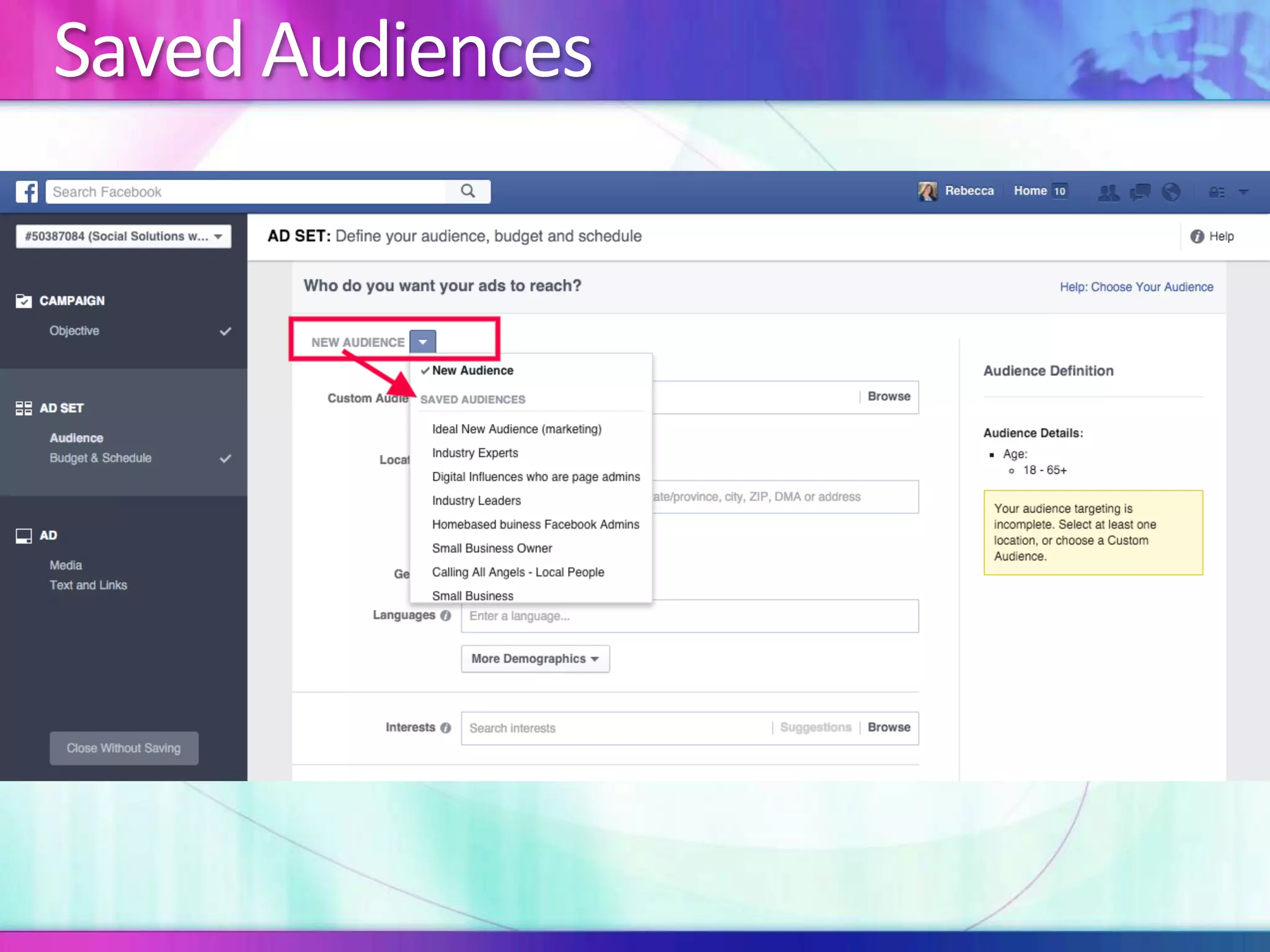Click the privacy shortcuts lock icon
This screenshot has height=952, width=1270.
pos(1216,192)
